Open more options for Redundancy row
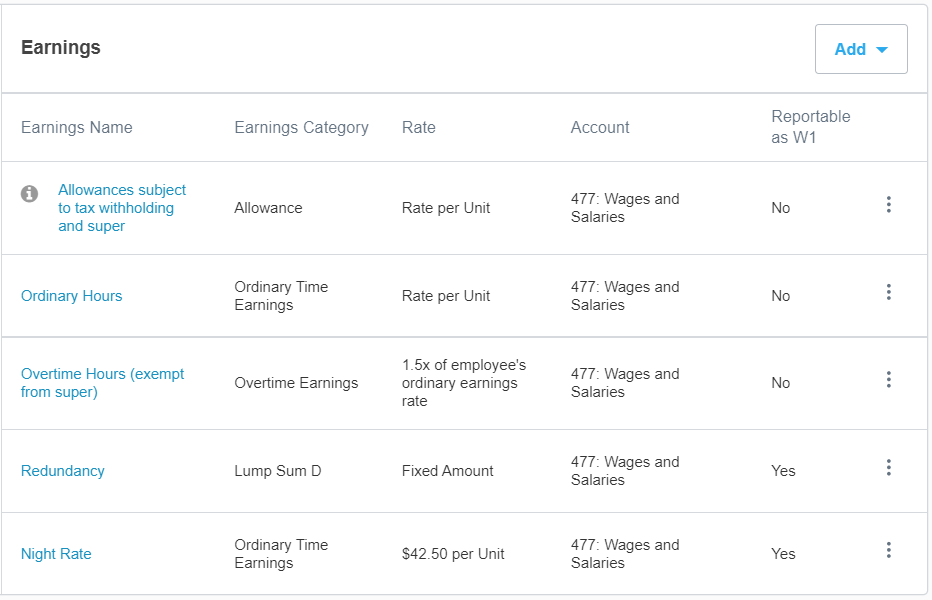Image resolution: width=932 pixels, height=600 pixels. (888, 468)
